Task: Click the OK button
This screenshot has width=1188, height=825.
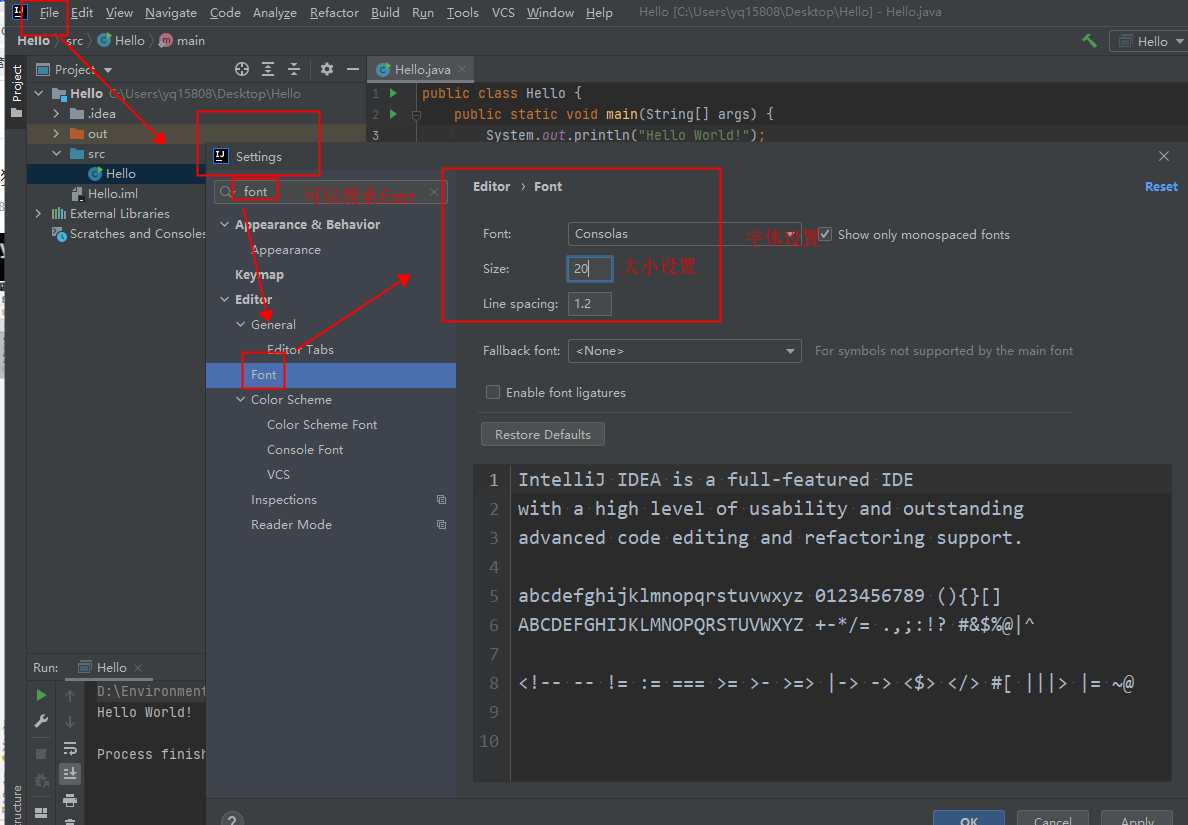Action: point(968,820)
